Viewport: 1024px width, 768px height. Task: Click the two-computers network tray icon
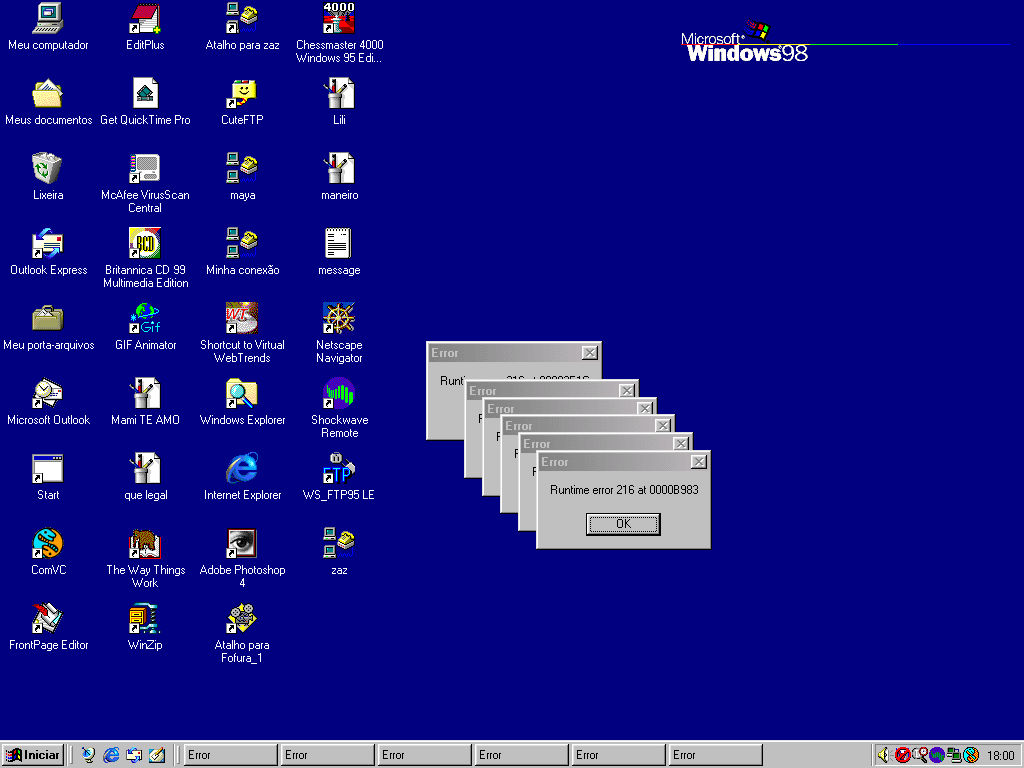pyautogui.click(x=954, y=755)
